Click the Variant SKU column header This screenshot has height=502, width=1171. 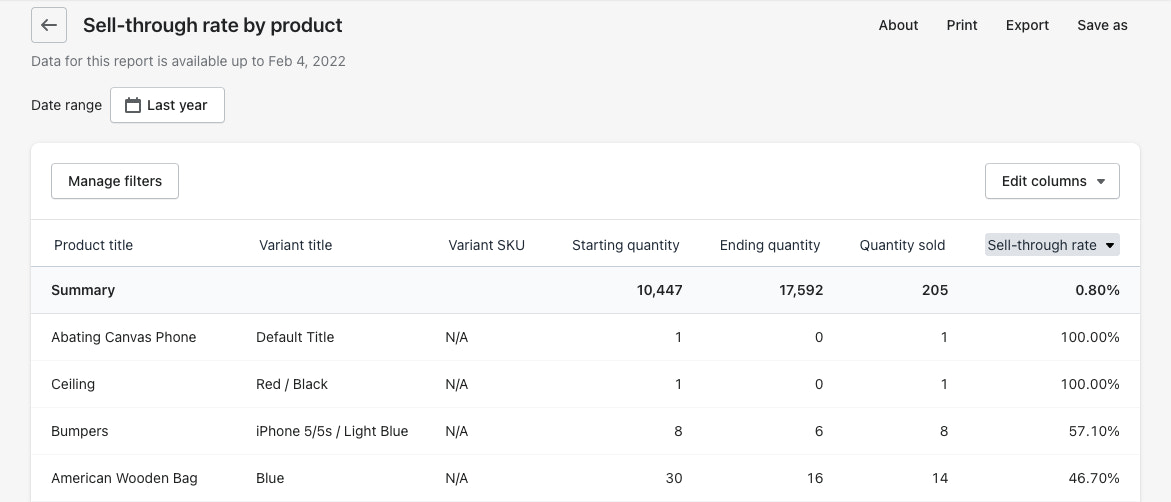[x=486, y=245]
